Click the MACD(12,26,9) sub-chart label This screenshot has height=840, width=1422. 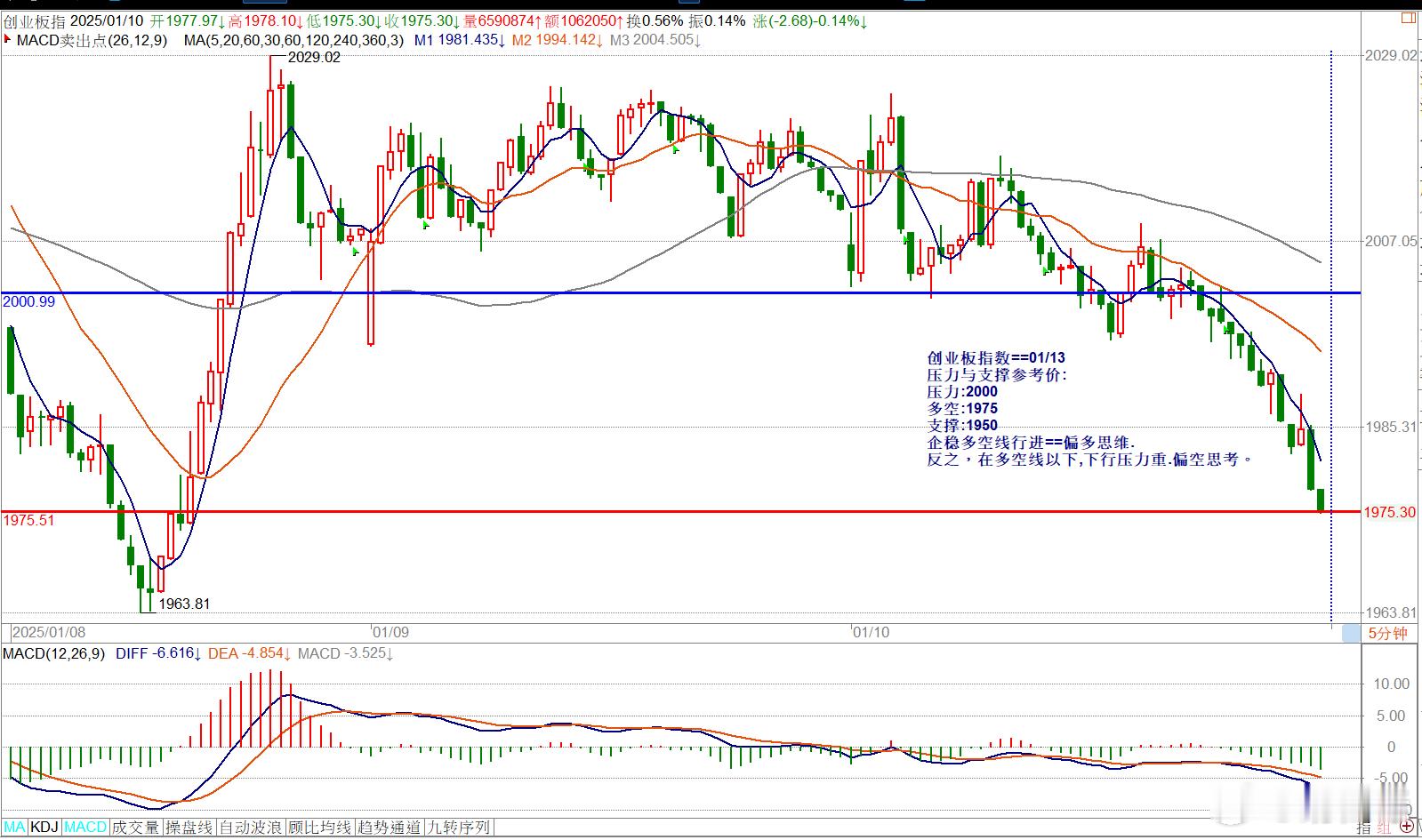pos(54,653)
